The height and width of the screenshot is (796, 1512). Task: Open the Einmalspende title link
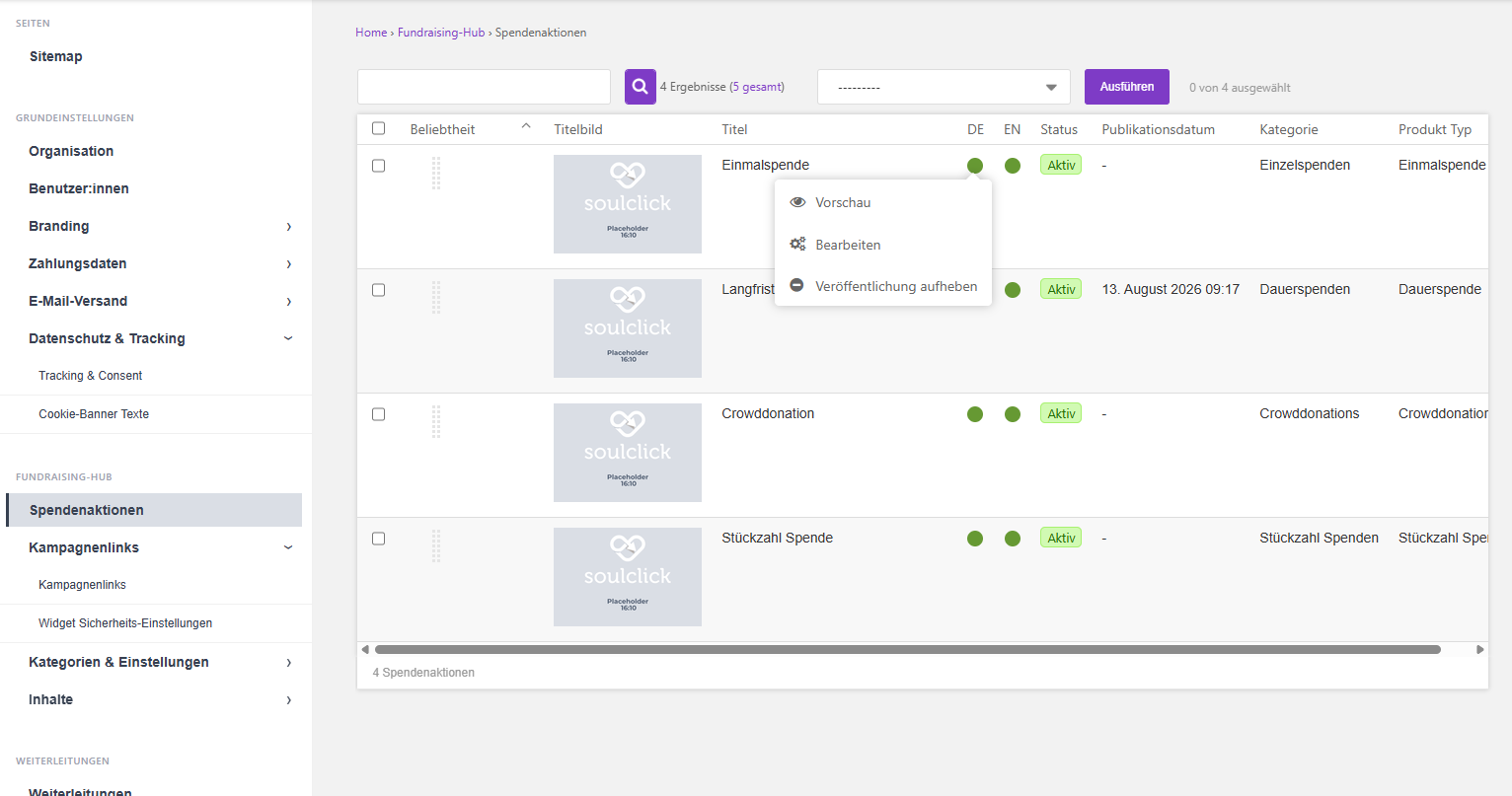tap(765, 165)
